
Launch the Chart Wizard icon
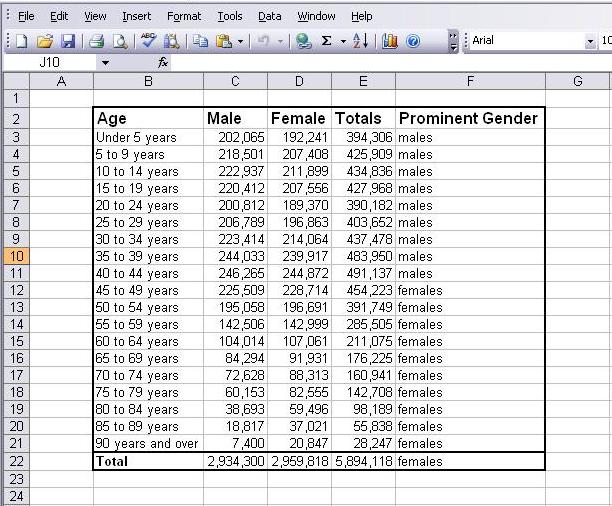[390, 41]
